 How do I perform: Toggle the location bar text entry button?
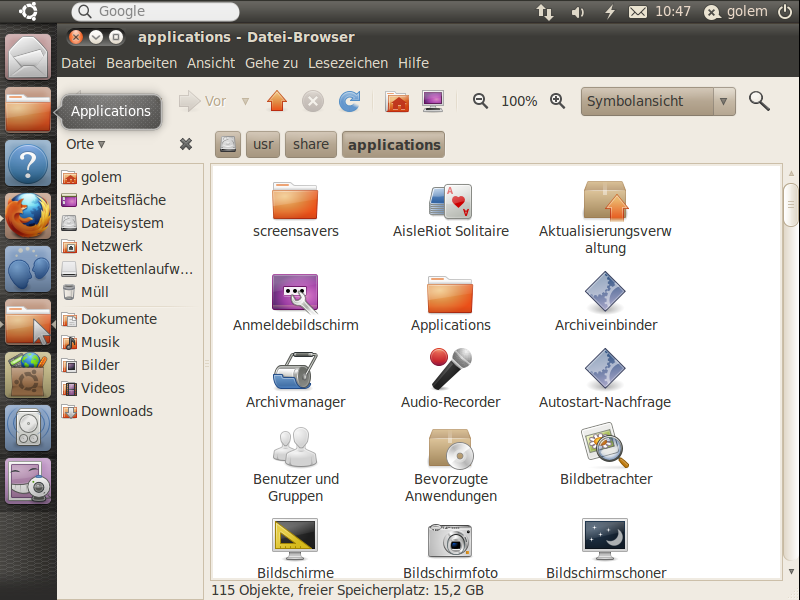point(229,145)
